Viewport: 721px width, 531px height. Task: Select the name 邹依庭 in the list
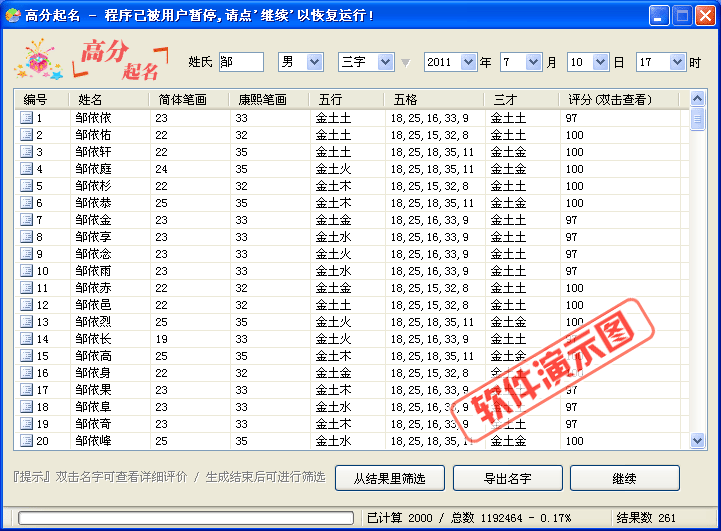[93, 169]
